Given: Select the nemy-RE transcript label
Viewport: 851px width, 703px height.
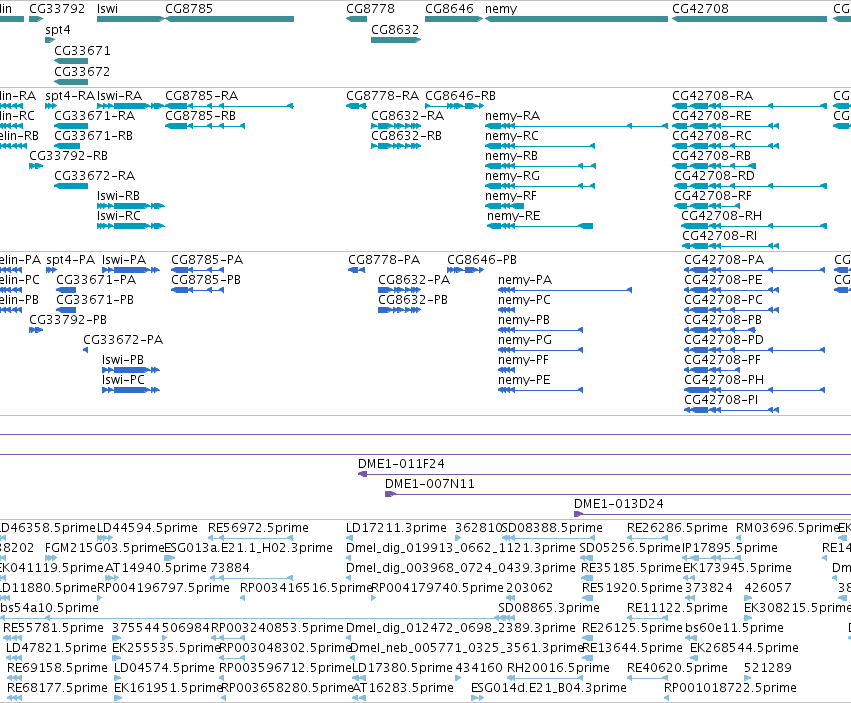Looking at the screenshot, I should pyautogui.click(x=513, y=216).
